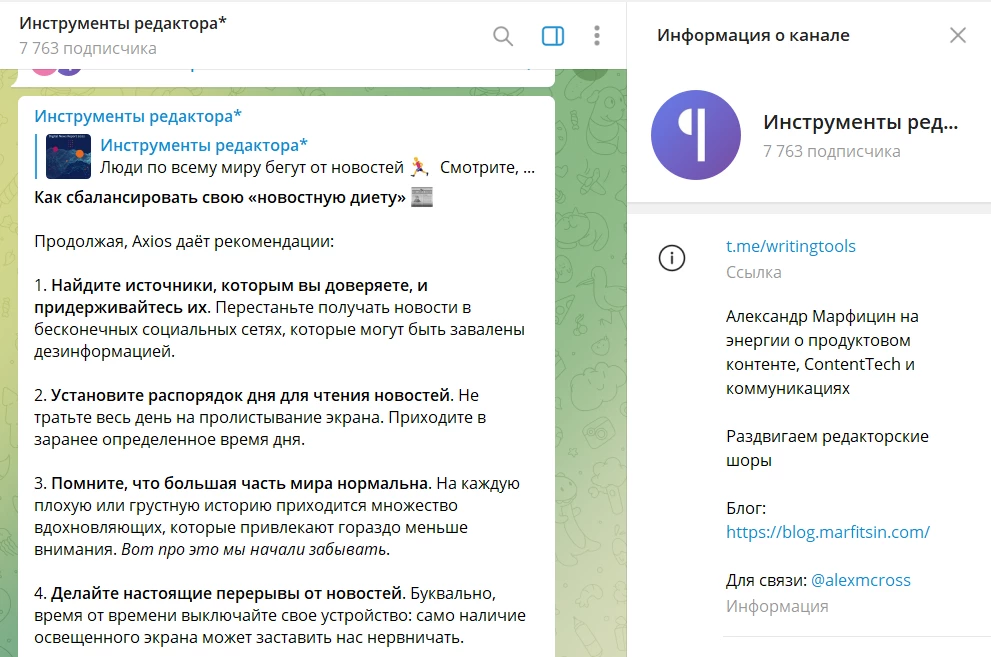
Task: Click the running person emoji in quote
Action: coord(420,167)
